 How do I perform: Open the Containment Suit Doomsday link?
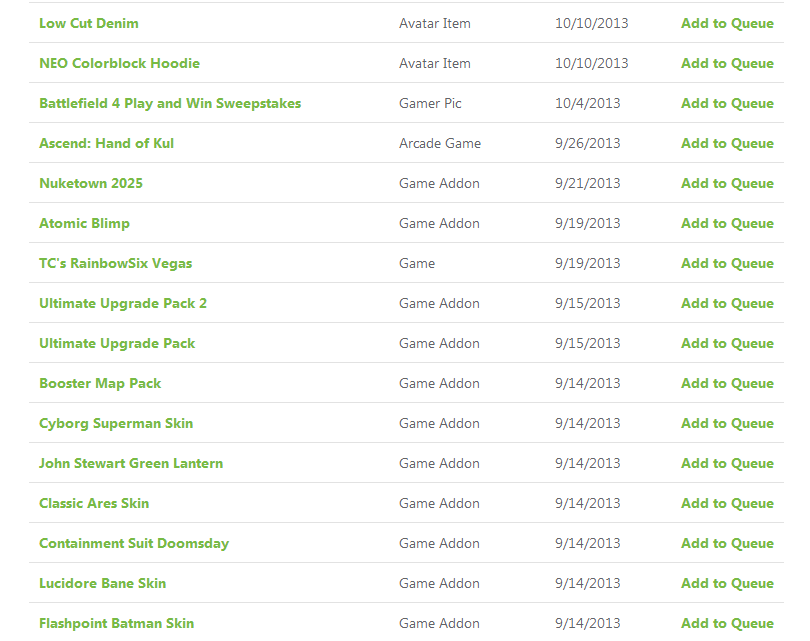(x=134, y=543)
